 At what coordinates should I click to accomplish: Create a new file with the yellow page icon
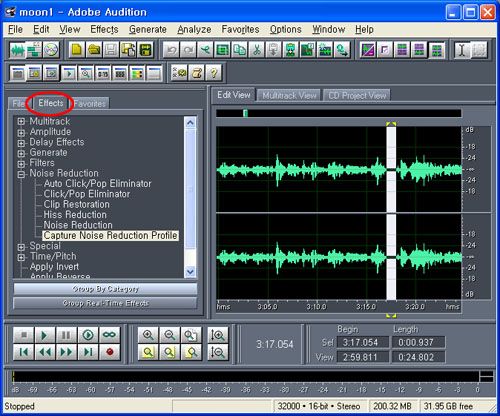(77, 50)
